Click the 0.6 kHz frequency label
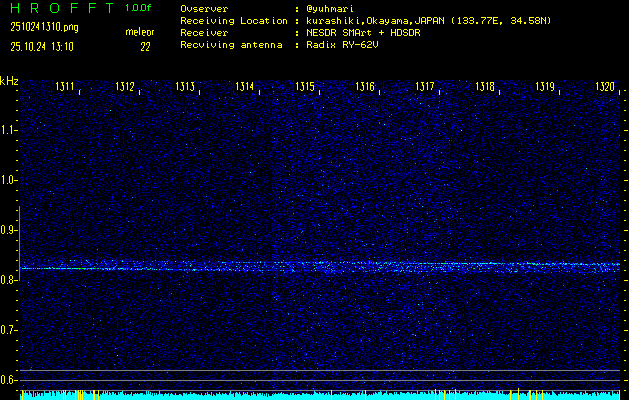The height and width of the screenshot is (400, 629). (9, 380)
